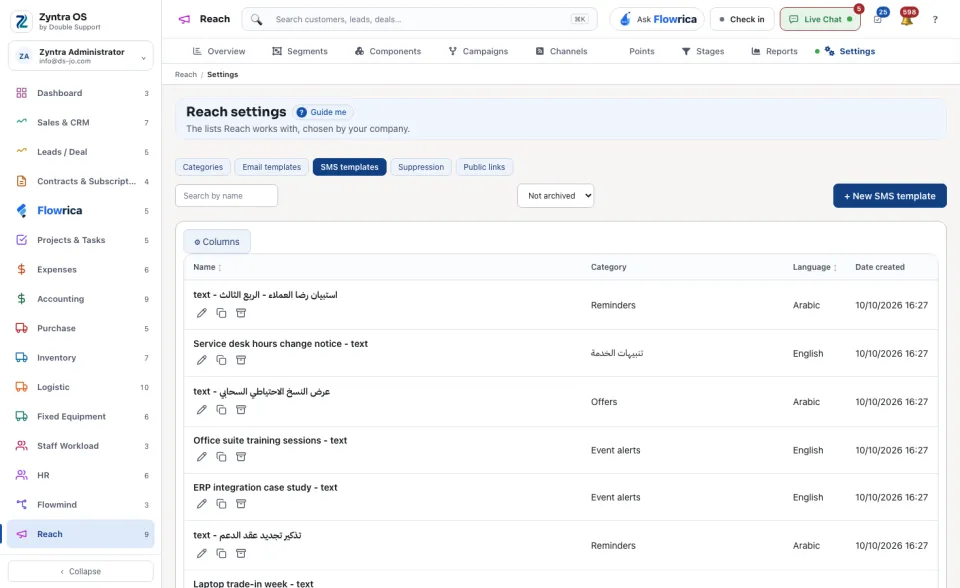Edit Office suite training sessions template
The width and height of the screenshot is (960, 588).
pos(201,457)
